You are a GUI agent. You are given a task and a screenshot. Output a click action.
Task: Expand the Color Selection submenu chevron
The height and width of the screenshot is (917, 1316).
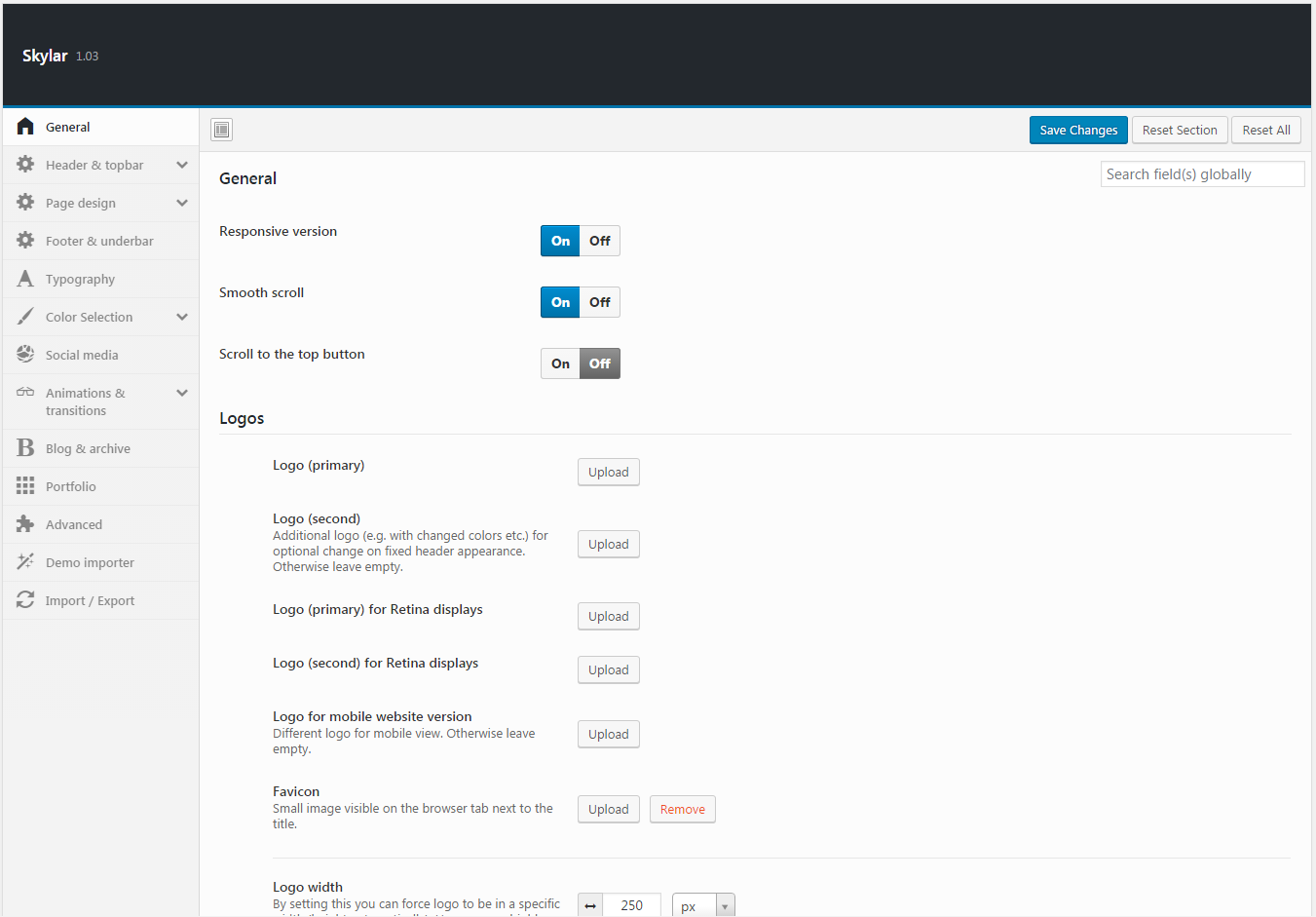pyautogui.click(x=182, y=317)
